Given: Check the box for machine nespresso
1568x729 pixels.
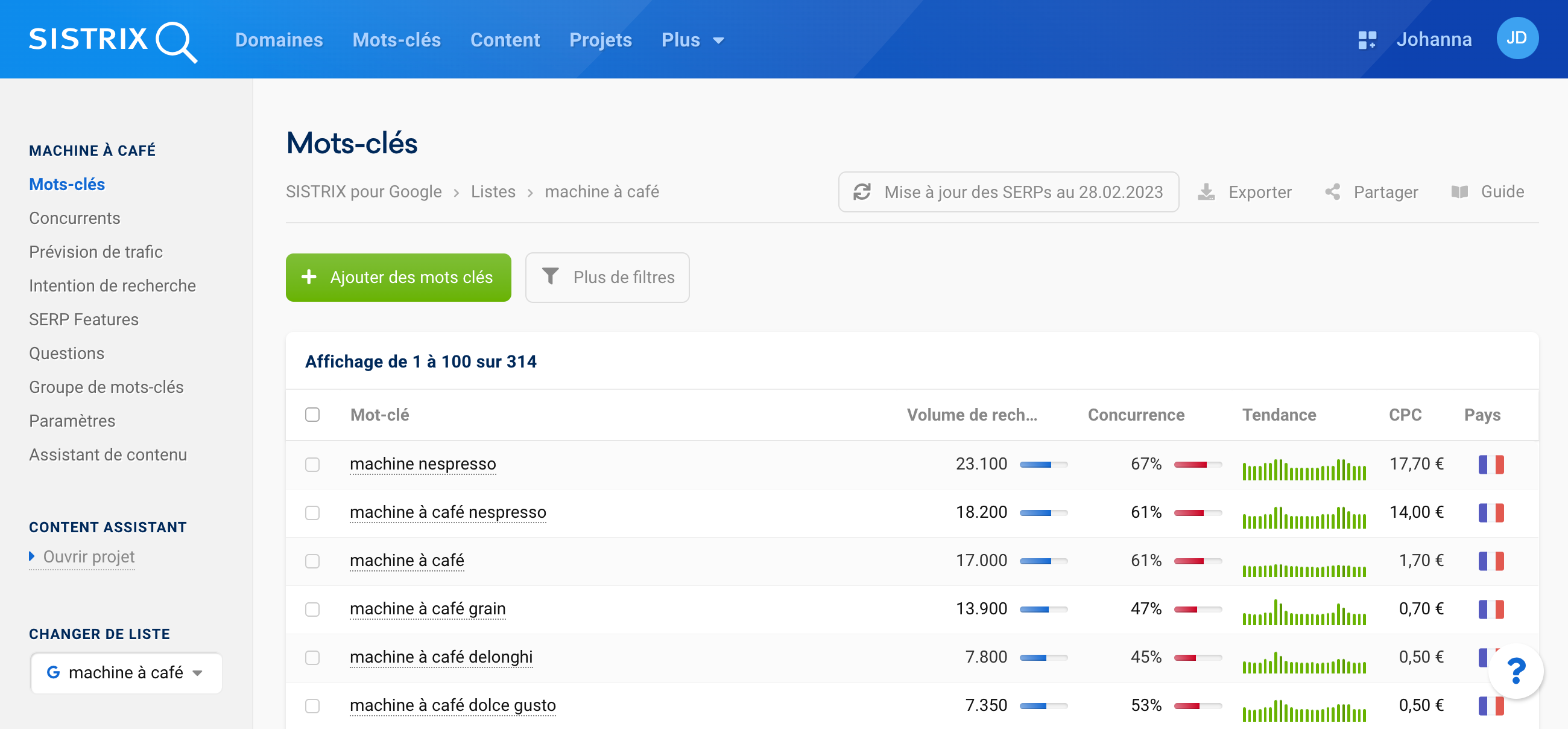Looking at the screenshot, I should tap(312, 465).
